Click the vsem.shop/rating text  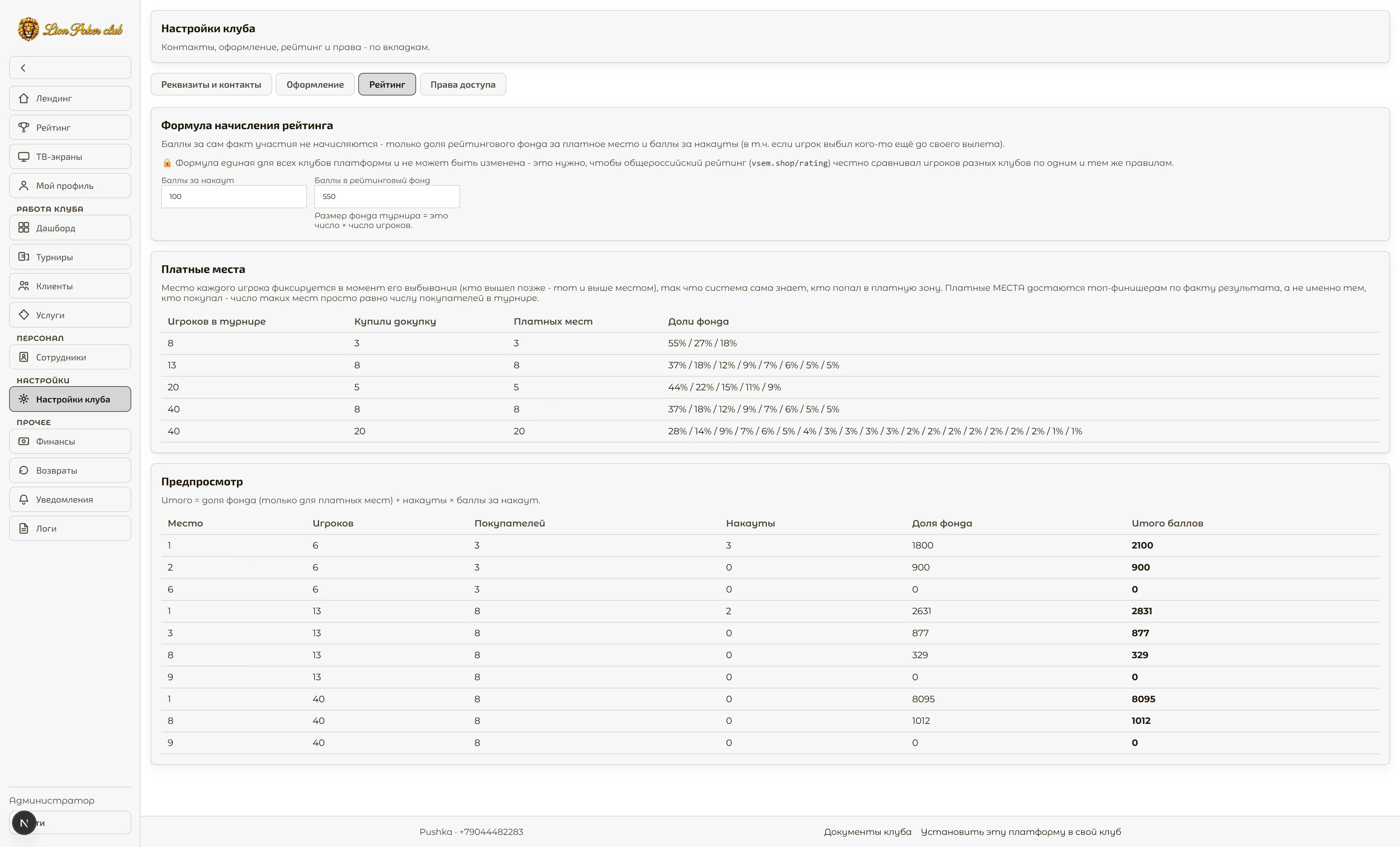[790, 163]
